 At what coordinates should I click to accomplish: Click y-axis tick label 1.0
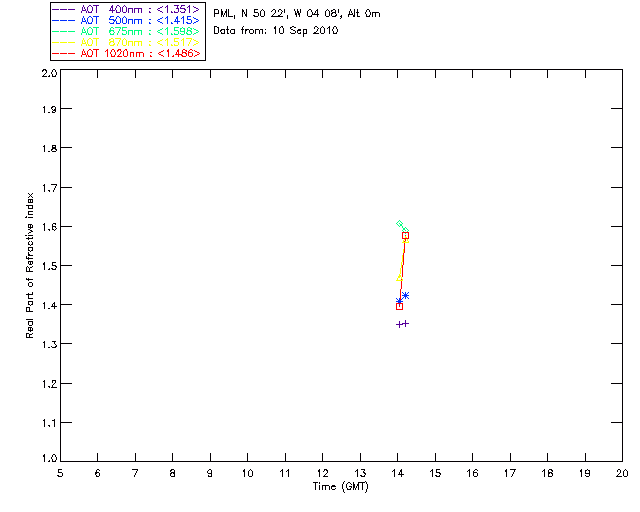pos(49,458)
